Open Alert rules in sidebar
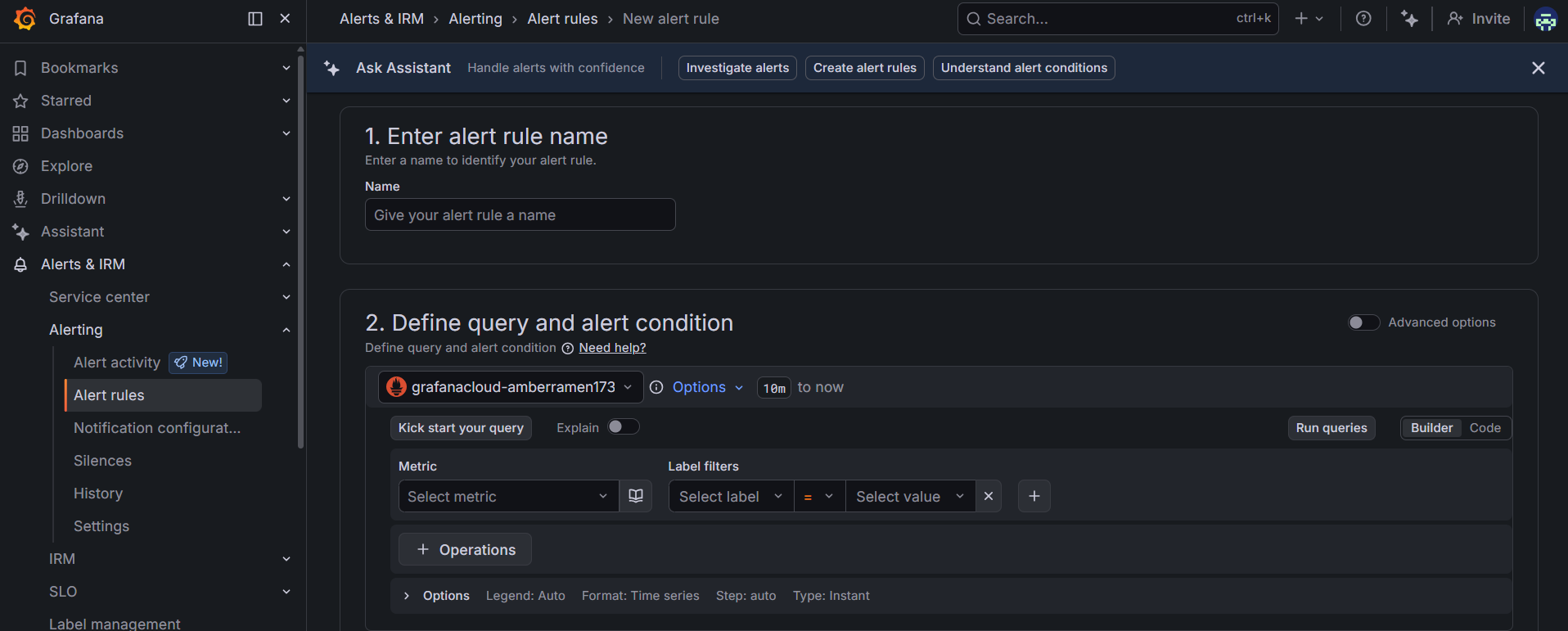The width and height of the screenshot is (1568, 631). [x=163, y=395]
